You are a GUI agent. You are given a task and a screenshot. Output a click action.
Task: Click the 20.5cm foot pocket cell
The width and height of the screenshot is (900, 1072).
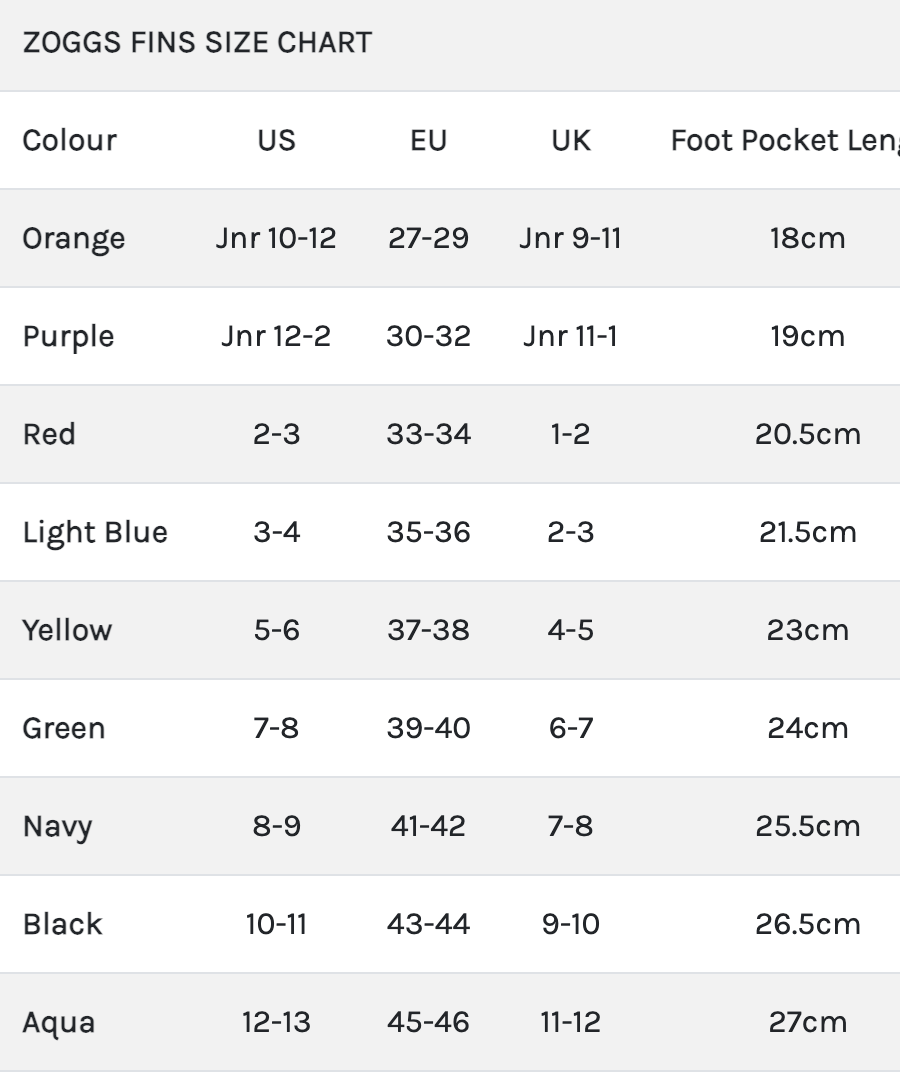(x=807, y=434)
